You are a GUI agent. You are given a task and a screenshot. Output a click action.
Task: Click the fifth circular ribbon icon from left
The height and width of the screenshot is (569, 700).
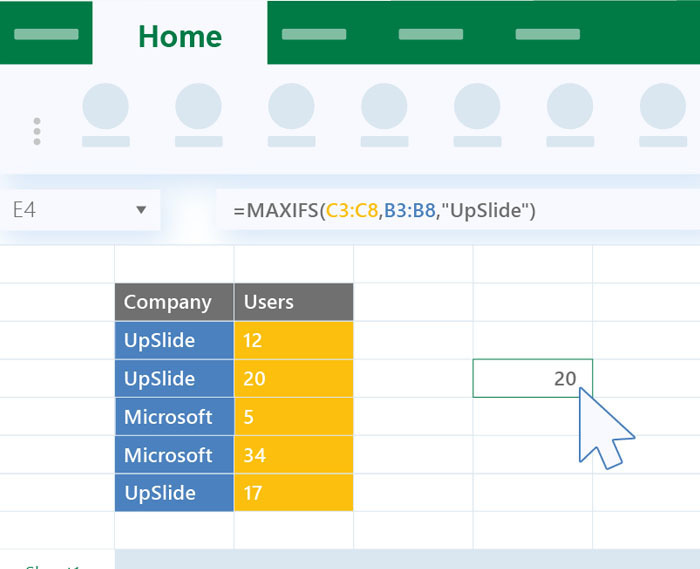[477, 108]
